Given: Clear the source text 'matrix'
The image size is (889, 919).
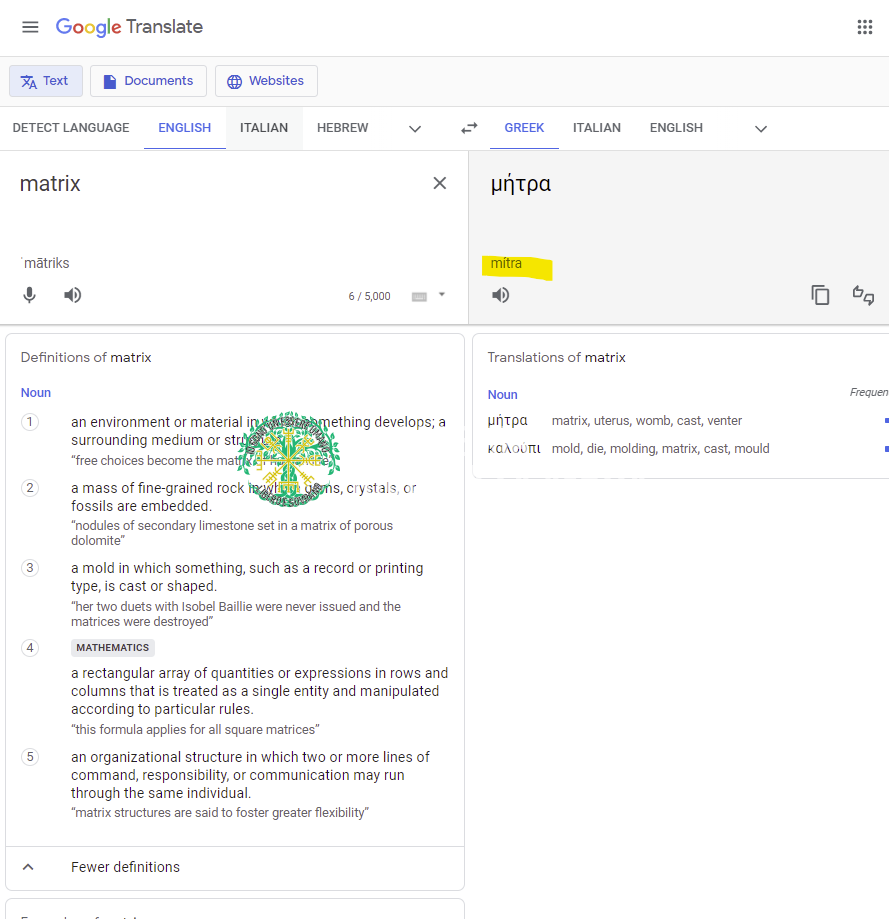Looking at the screenshot, I should tap(439, 183).
